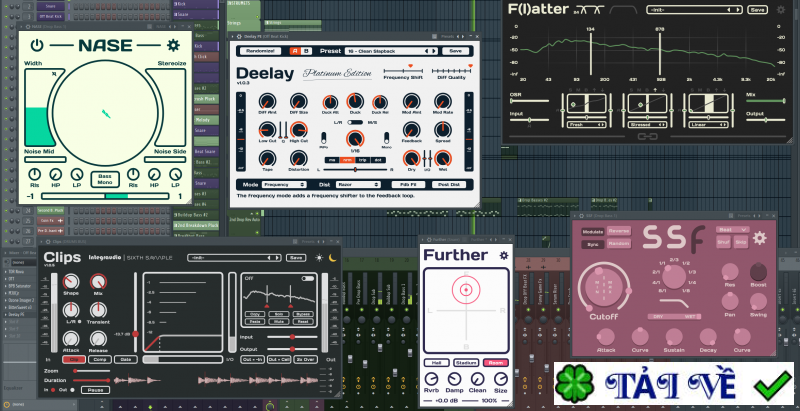Select Further Hall reverb mode
Image resolution: width=800 pixels, height=411 pixels.
coord(436,363)
